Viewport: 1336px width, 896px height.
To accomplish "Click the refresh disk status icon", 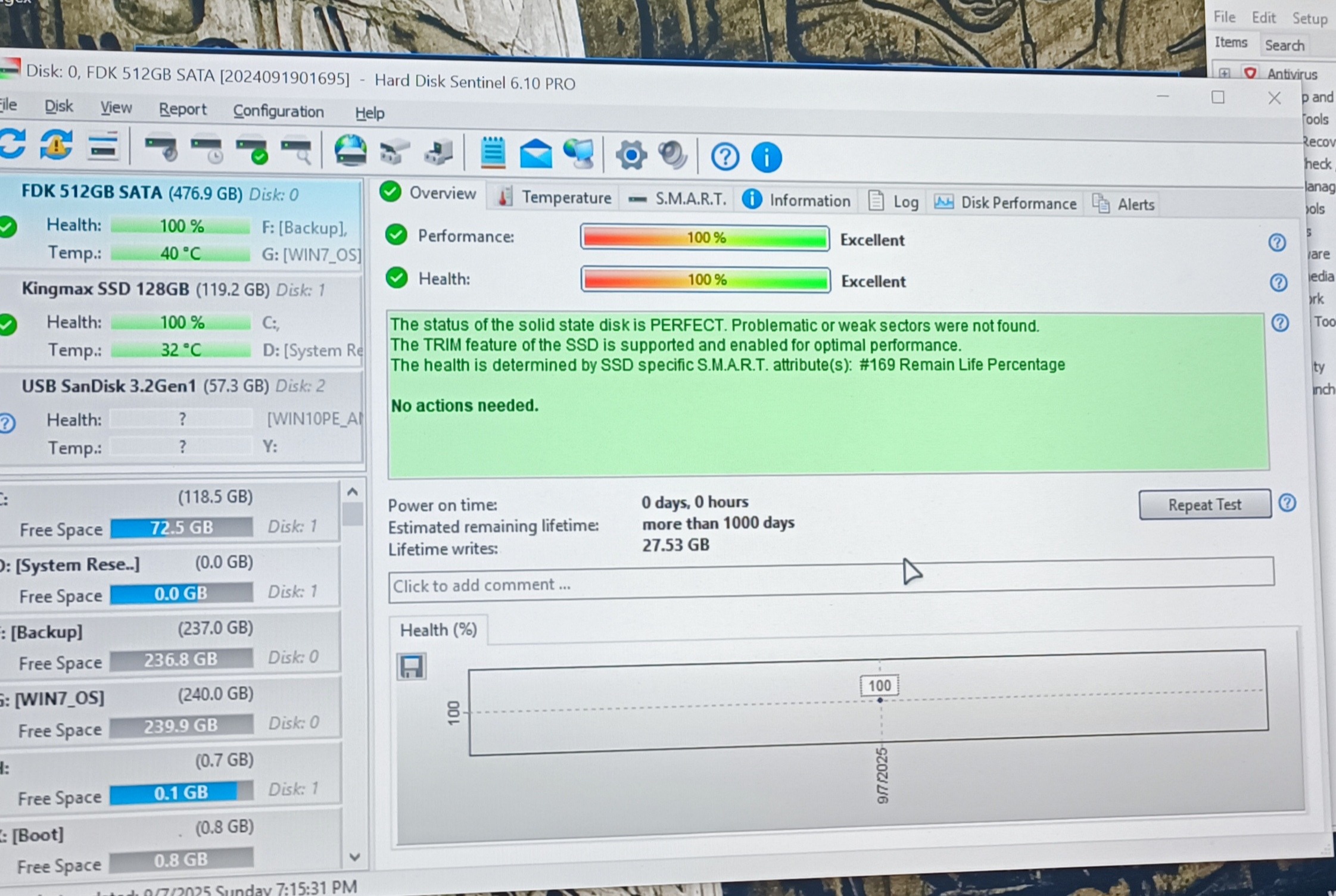I will [x=13, y=143].
